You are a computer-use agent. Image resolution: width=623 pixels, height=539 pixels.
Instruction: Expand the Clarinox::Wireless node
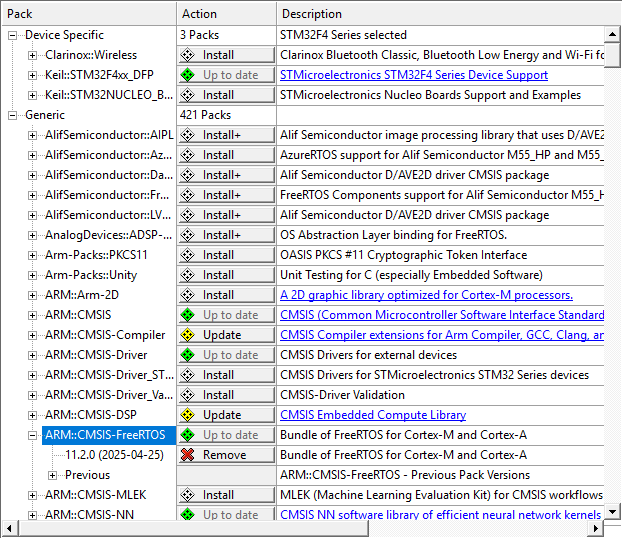tap(33, 55)
